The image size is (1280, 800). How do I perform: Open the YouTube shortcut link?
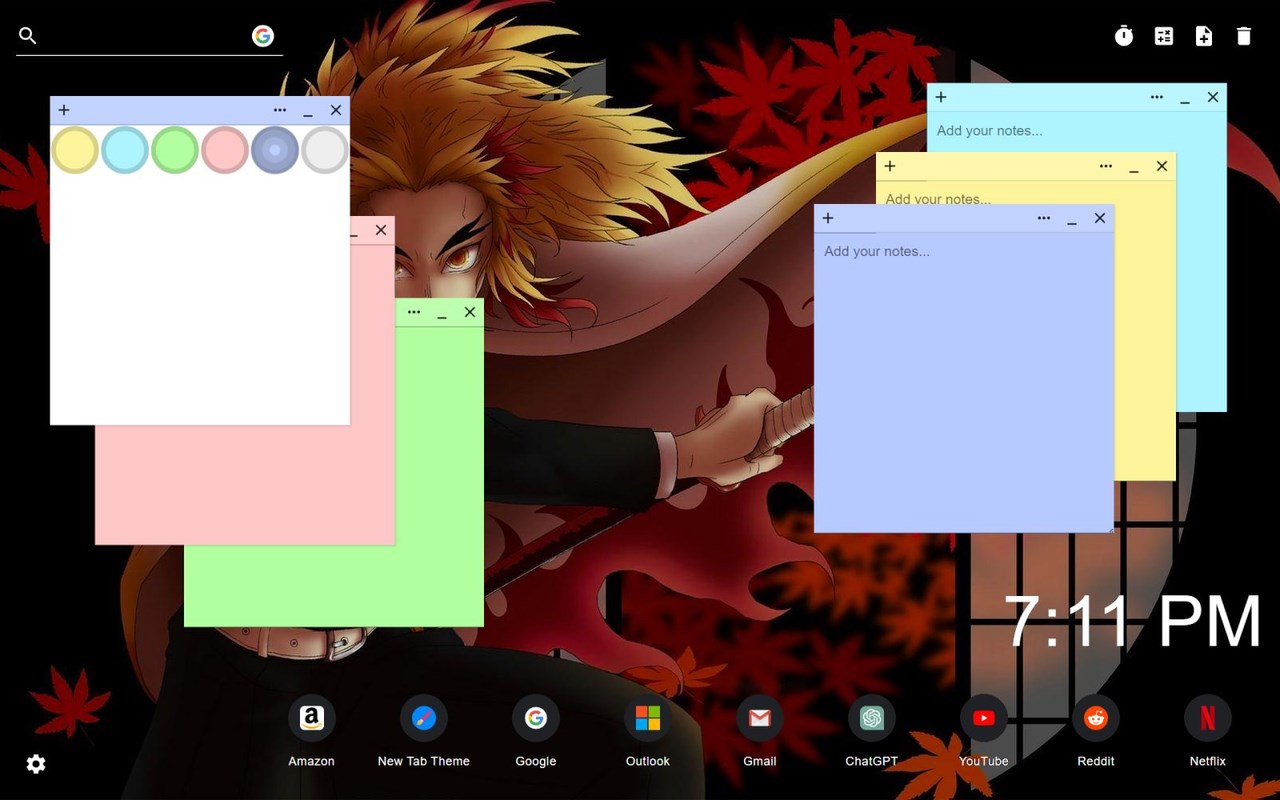click(983, 718)
